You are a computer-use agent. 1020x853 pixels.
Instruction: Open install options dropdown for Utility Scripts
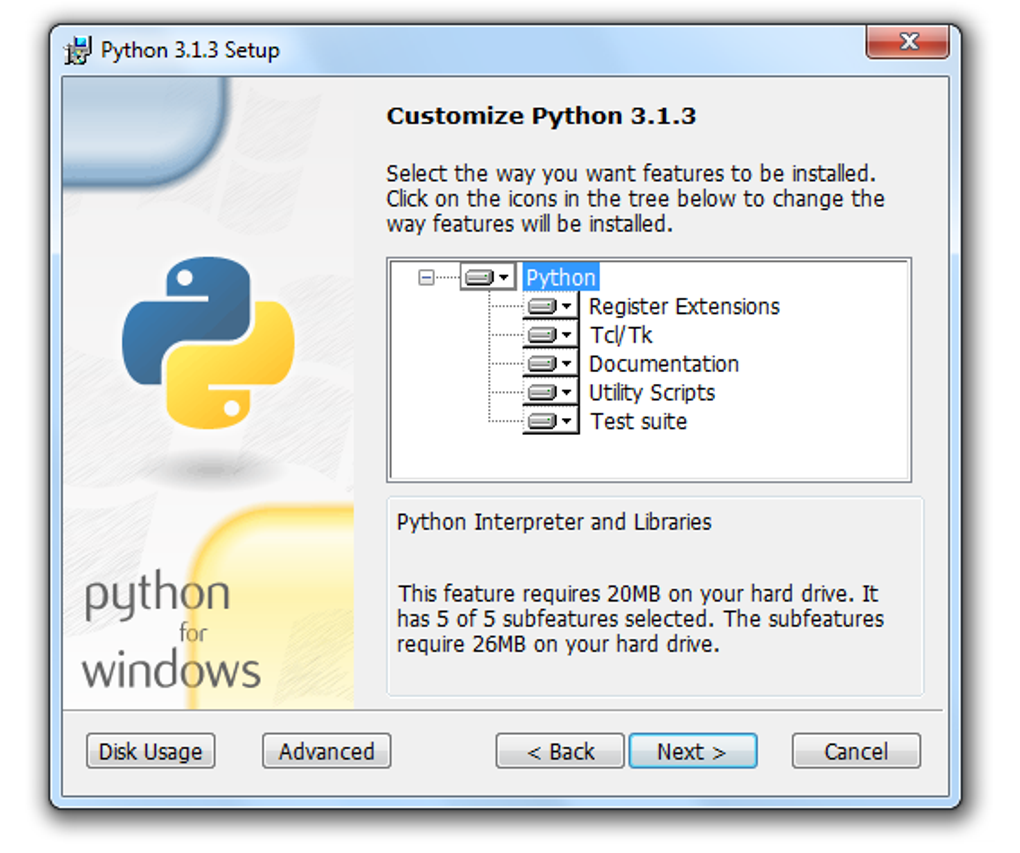click(550, 392)
